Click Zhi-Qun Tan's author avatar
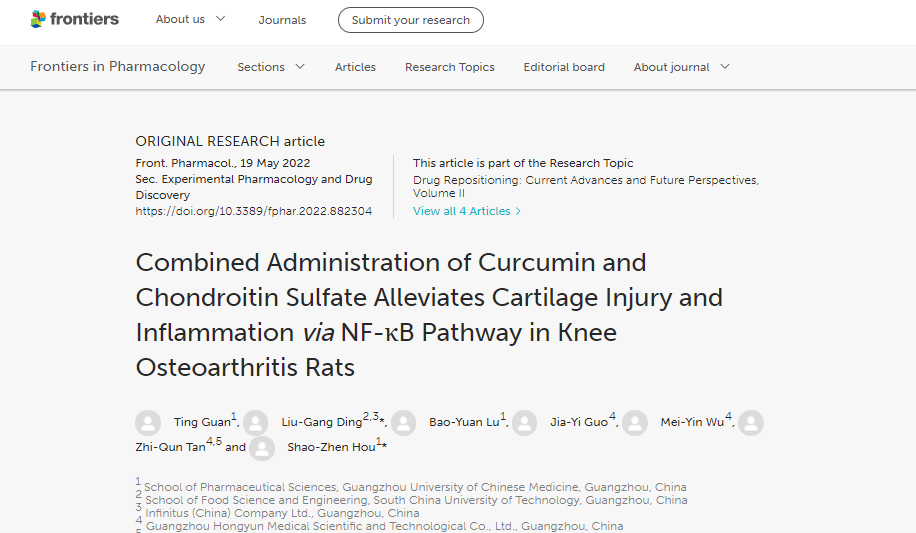 (x=751, y=423)
